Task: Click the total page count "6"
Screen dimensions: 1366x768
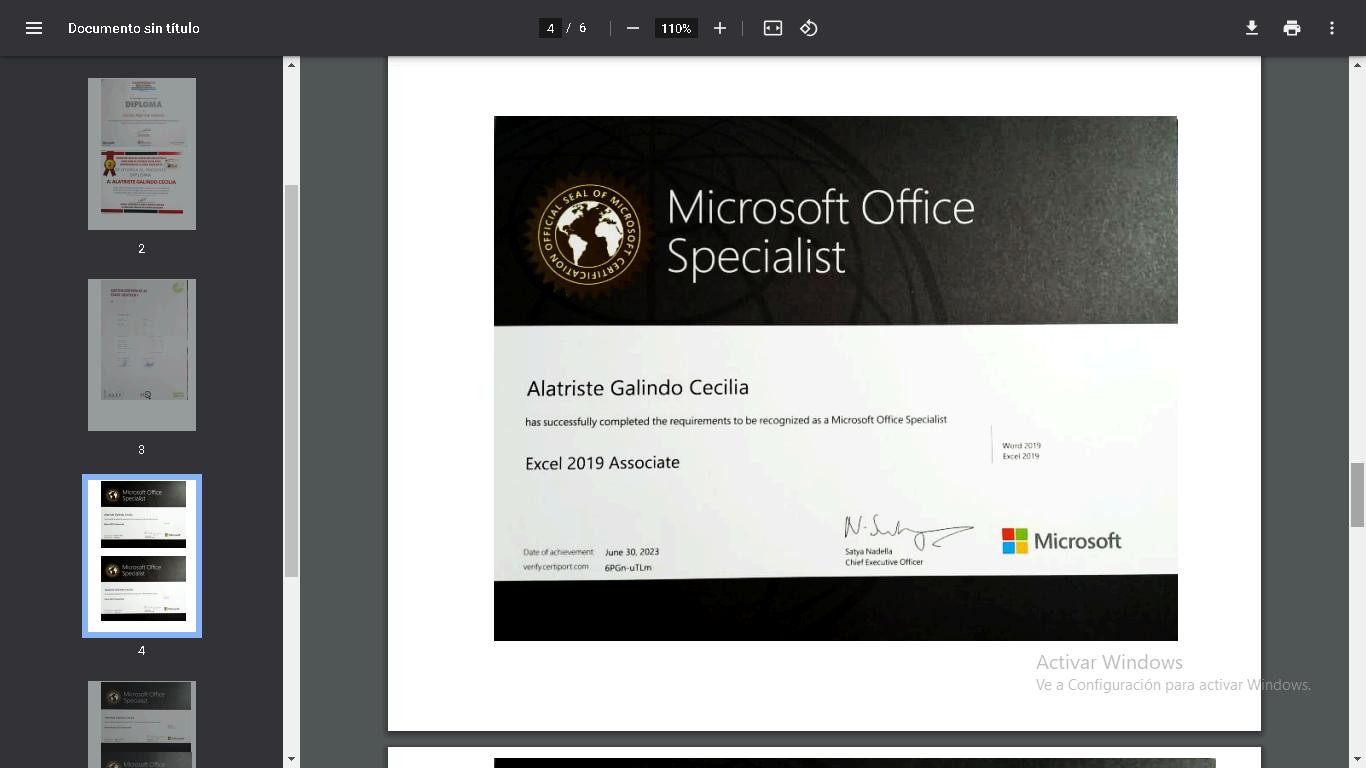Action: (x=582, y=28)
